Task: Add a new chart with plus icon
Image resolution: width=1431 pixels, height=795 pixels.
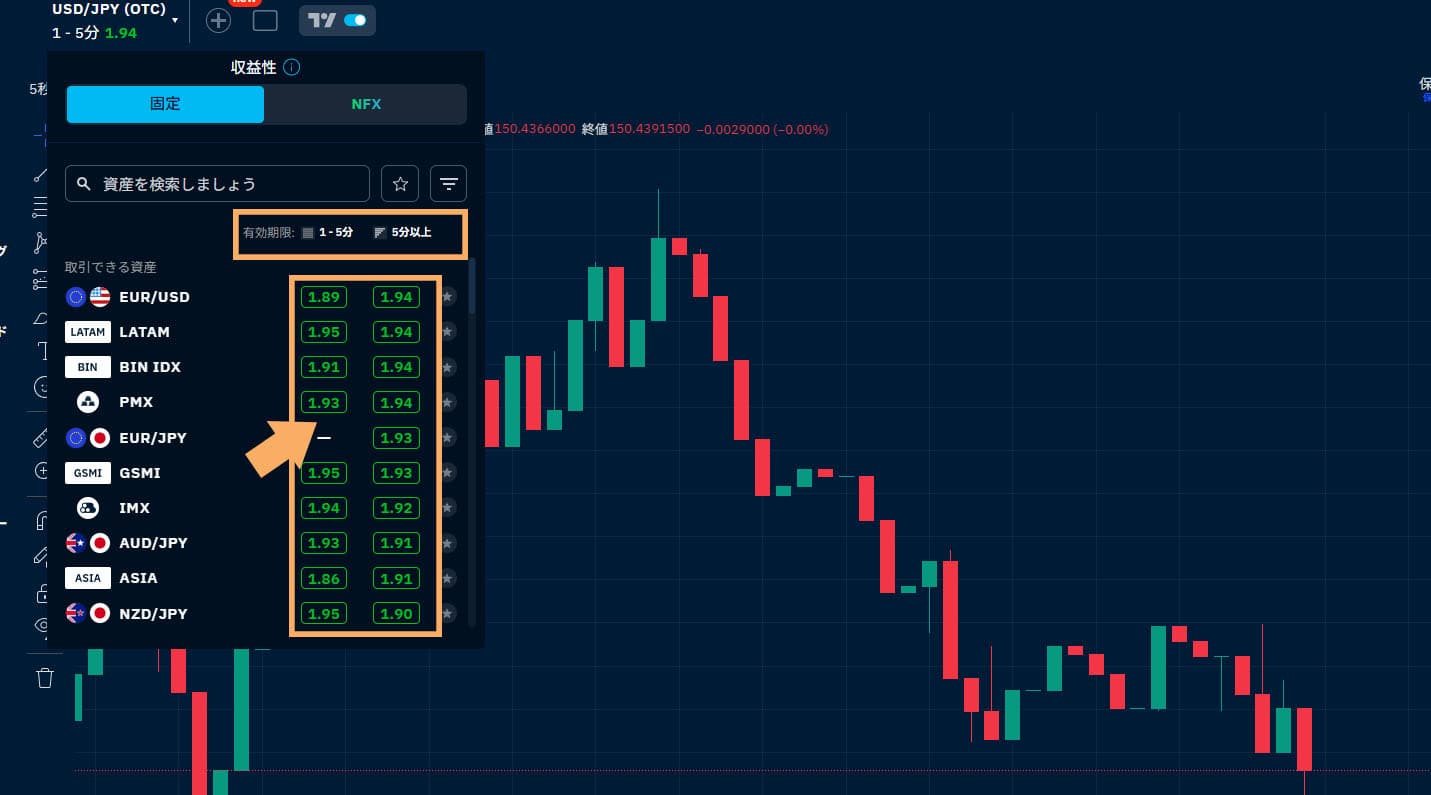Action: [218, 20]
